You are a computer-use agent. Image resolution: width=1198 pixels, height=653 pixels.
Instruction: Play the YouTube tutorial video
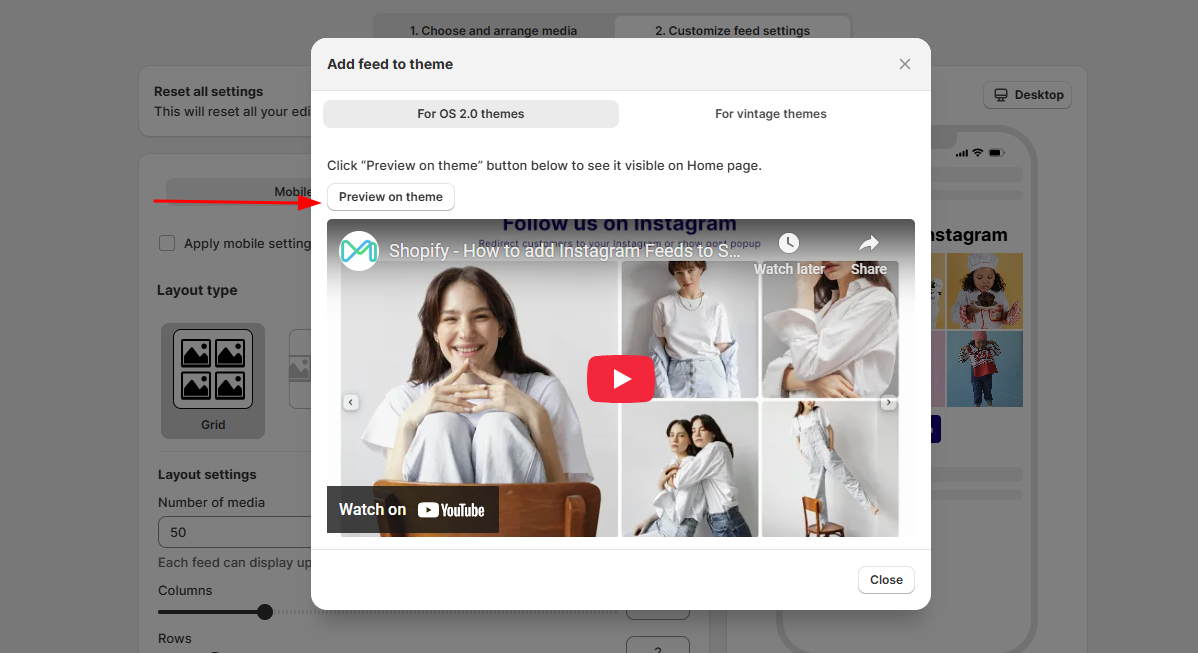point(620,379)
